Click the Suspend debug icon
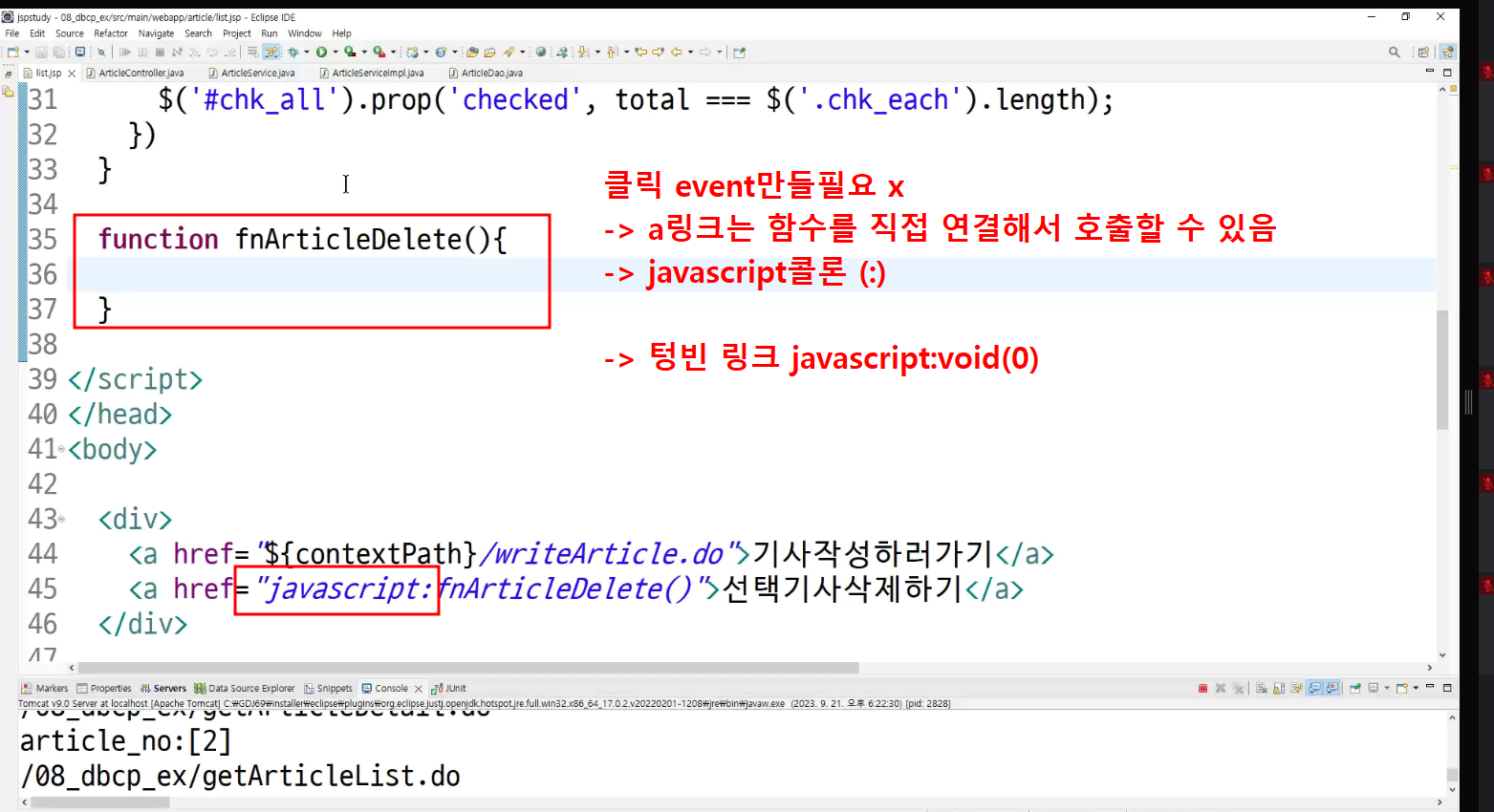 (142, 53)
